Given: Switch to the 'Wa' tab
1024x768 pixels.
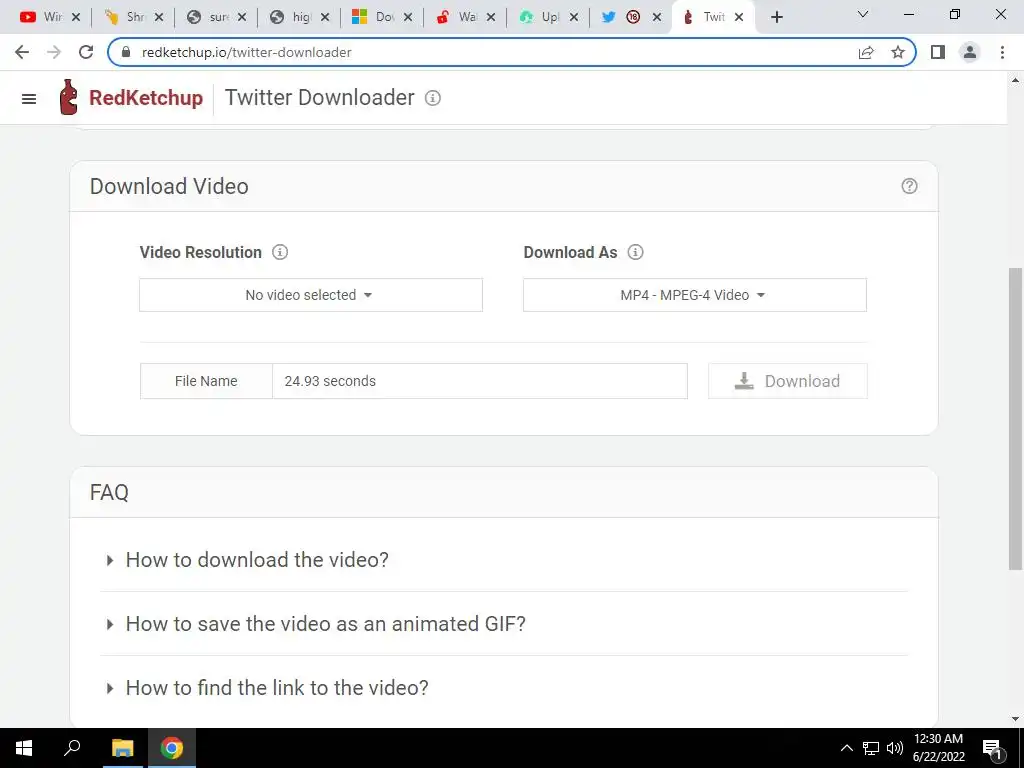Looking at the screenshot, I should pos(456,17).
